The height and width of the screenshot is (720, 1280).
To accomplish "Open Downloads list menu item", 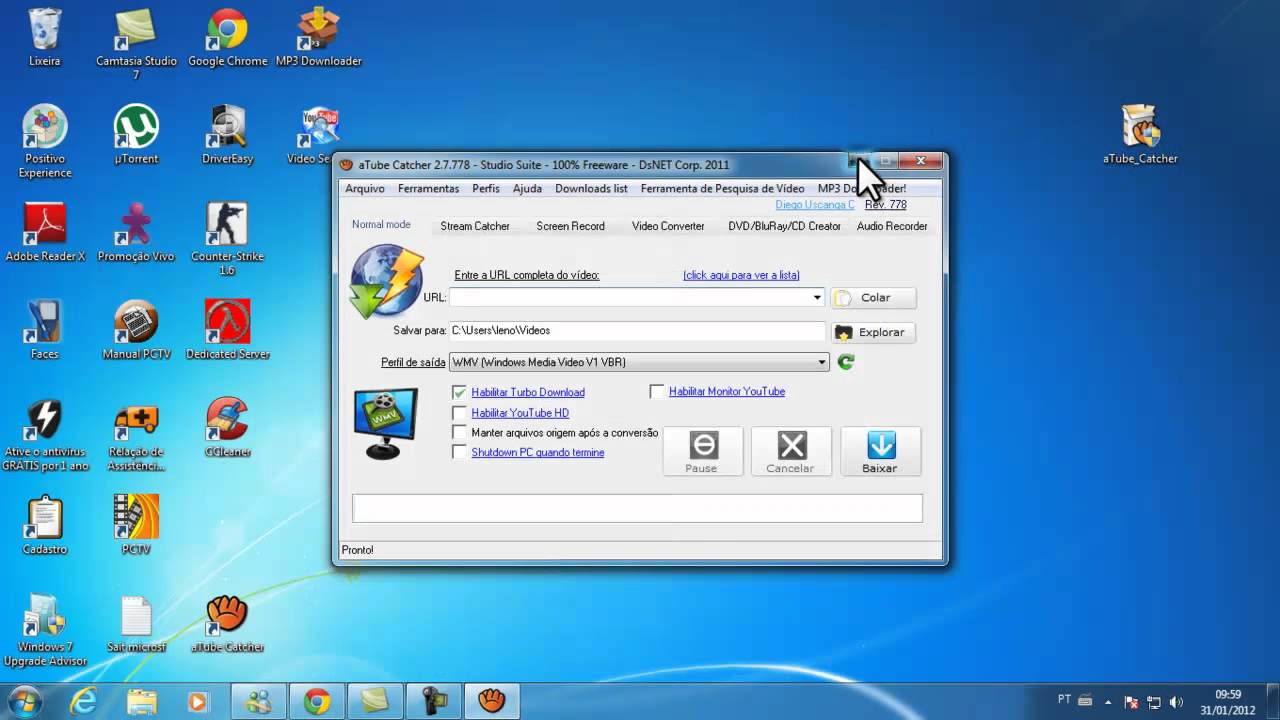I will [591, 188].
